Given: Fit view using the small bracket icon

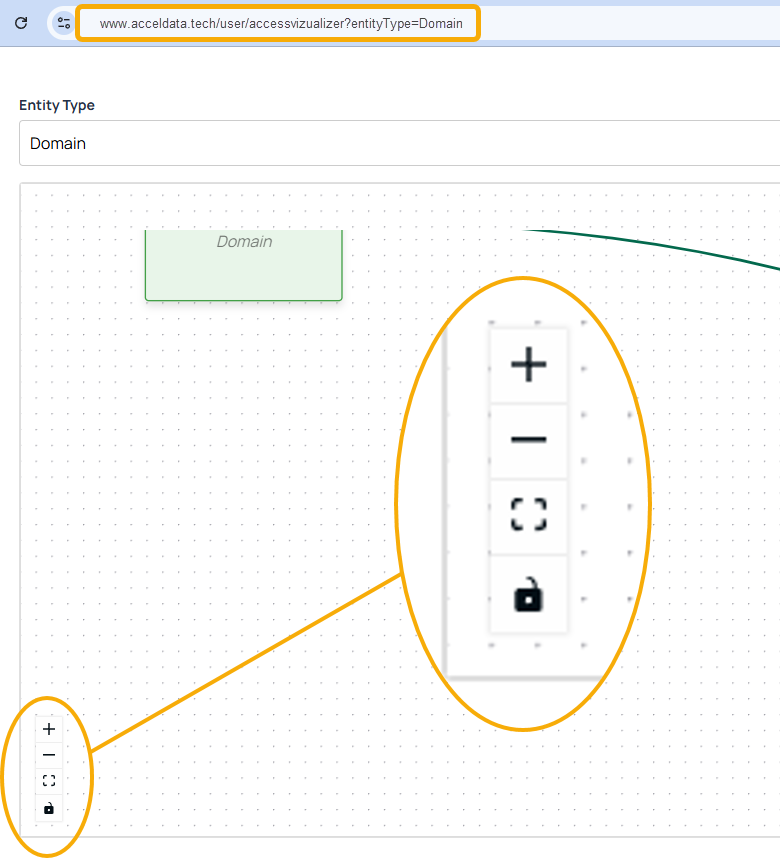Looking at the screenshot, I should coord(49,781).
